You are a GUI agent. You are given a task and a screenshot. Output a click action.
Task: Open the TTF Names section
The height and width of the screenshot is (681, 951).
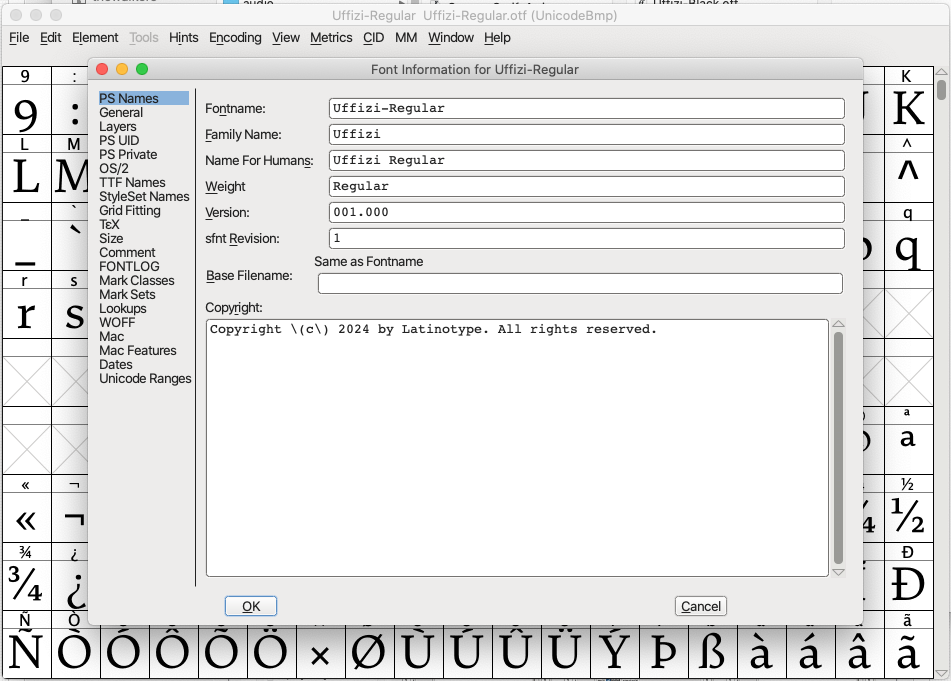[132, 182]
